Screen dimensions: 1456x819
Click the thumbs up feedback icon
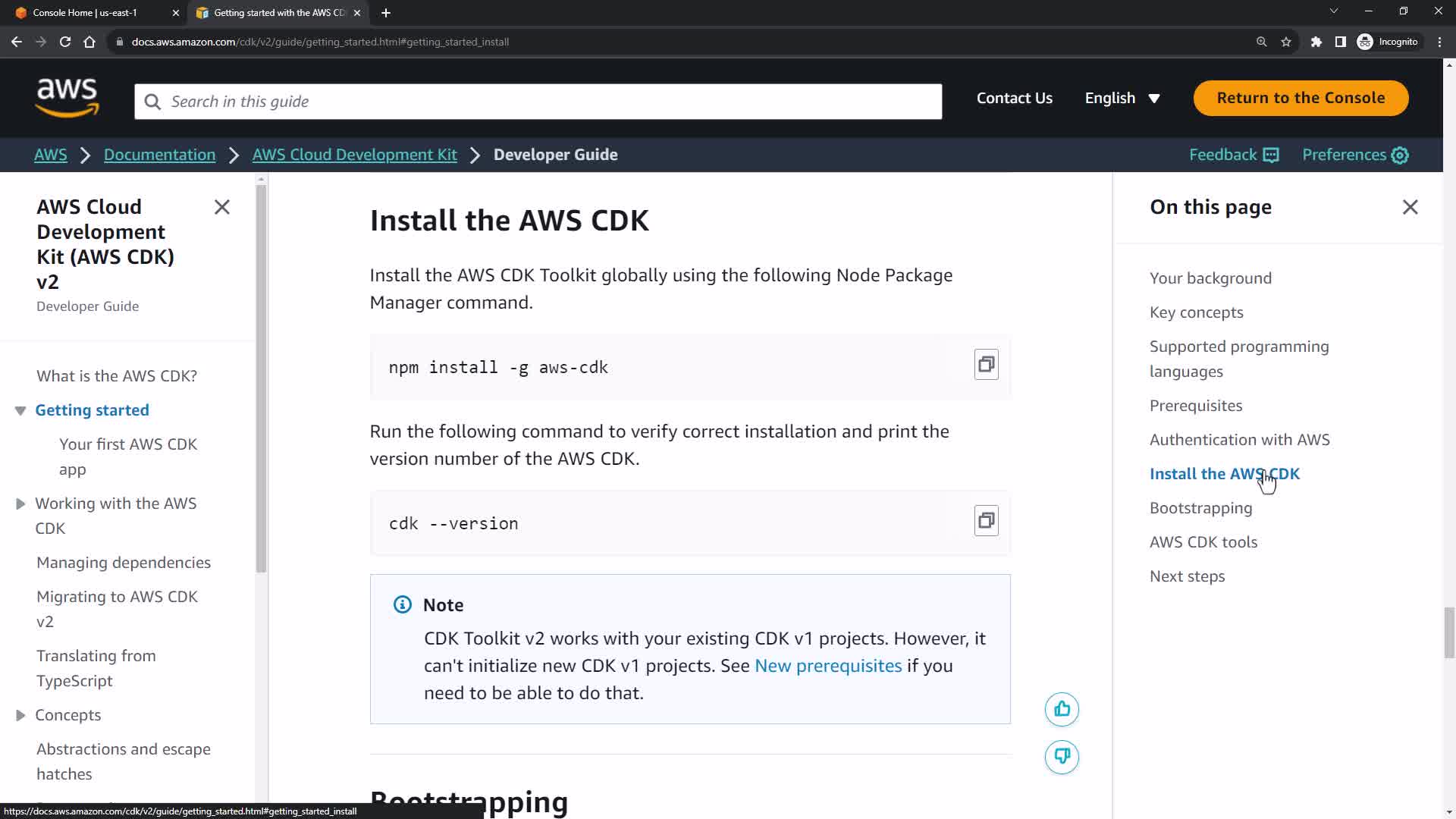[1062, 709]
